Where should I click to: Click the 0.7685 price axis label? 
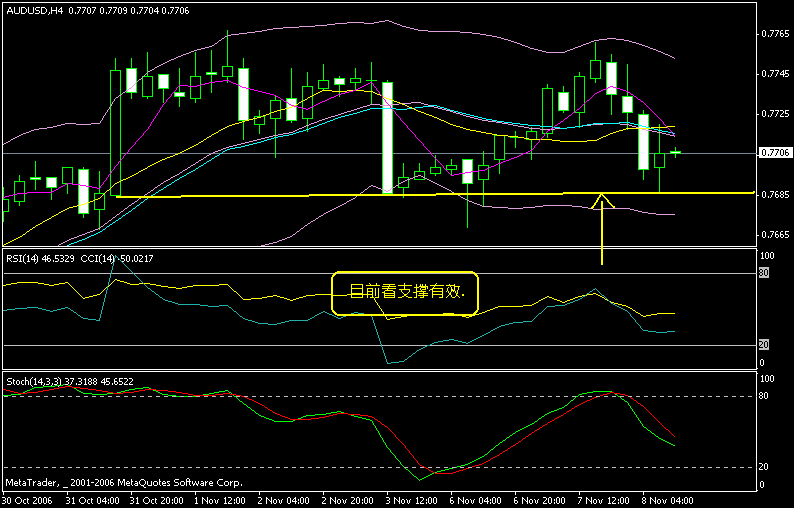[775, 194]
